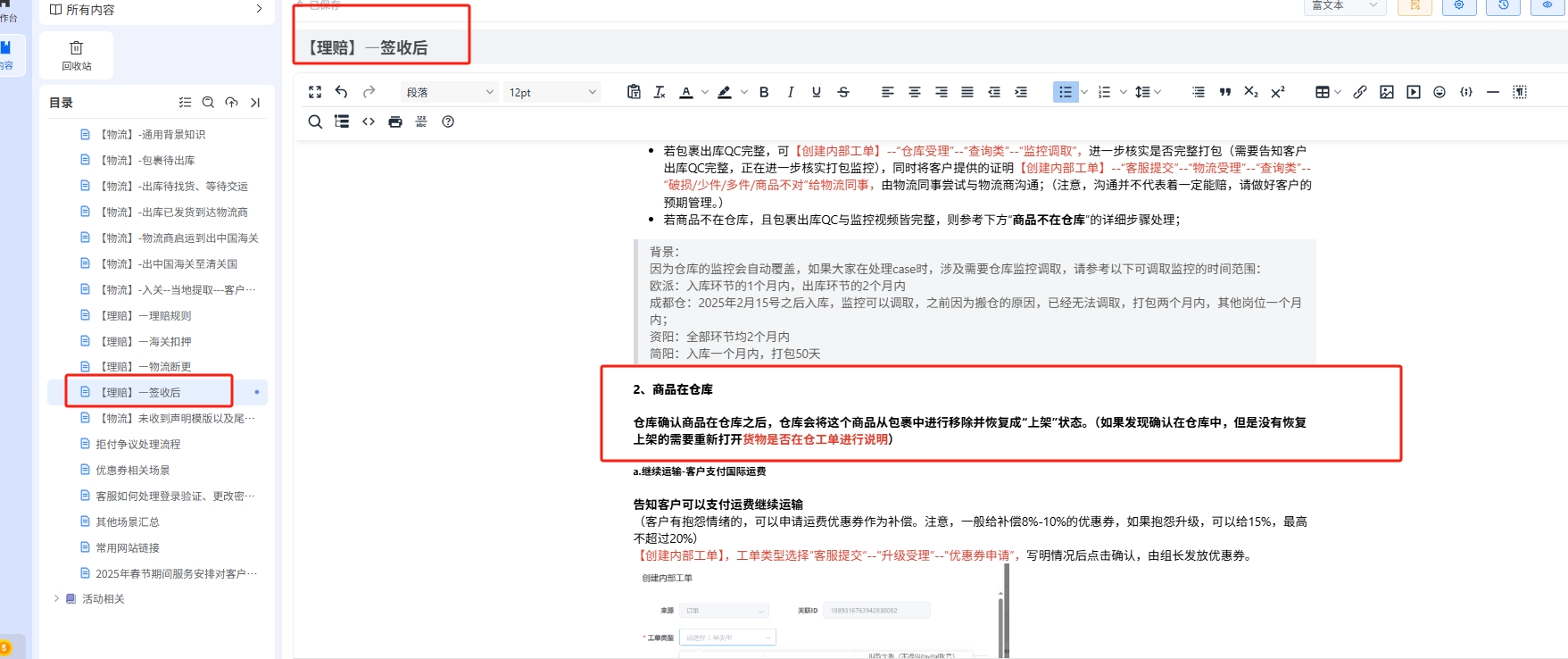Click the document title field 【理赔】—签收后
Image resolution: width=1568 pixels, height=659 pixels.
click(x=368, y=48)
